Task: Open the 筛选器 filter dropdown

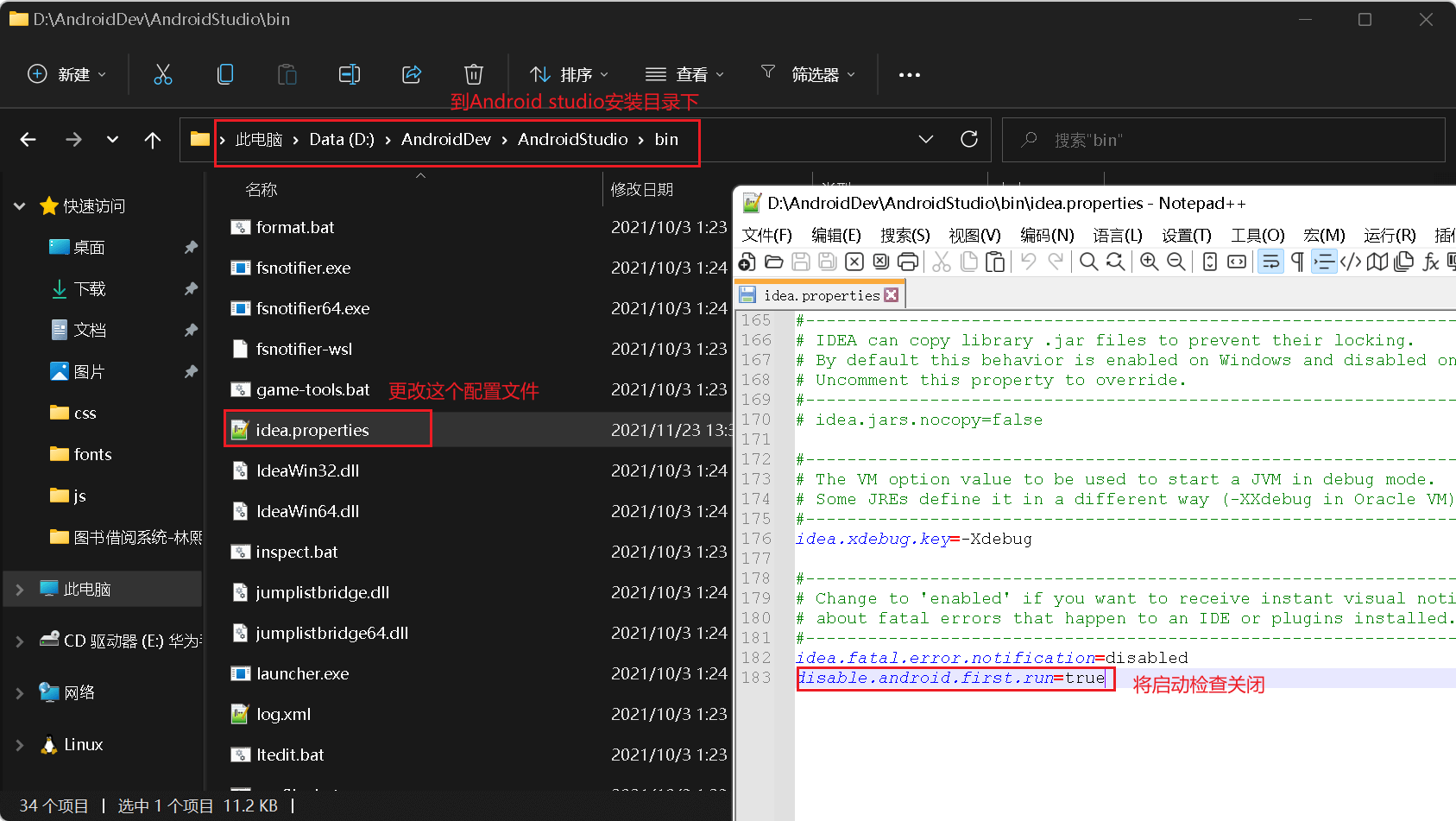Action: click(x=808, y=74)
